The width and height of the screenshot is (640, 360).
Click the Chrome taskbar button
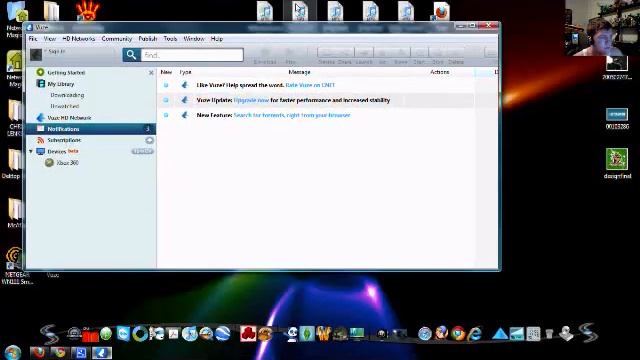[x=60, y=352]
